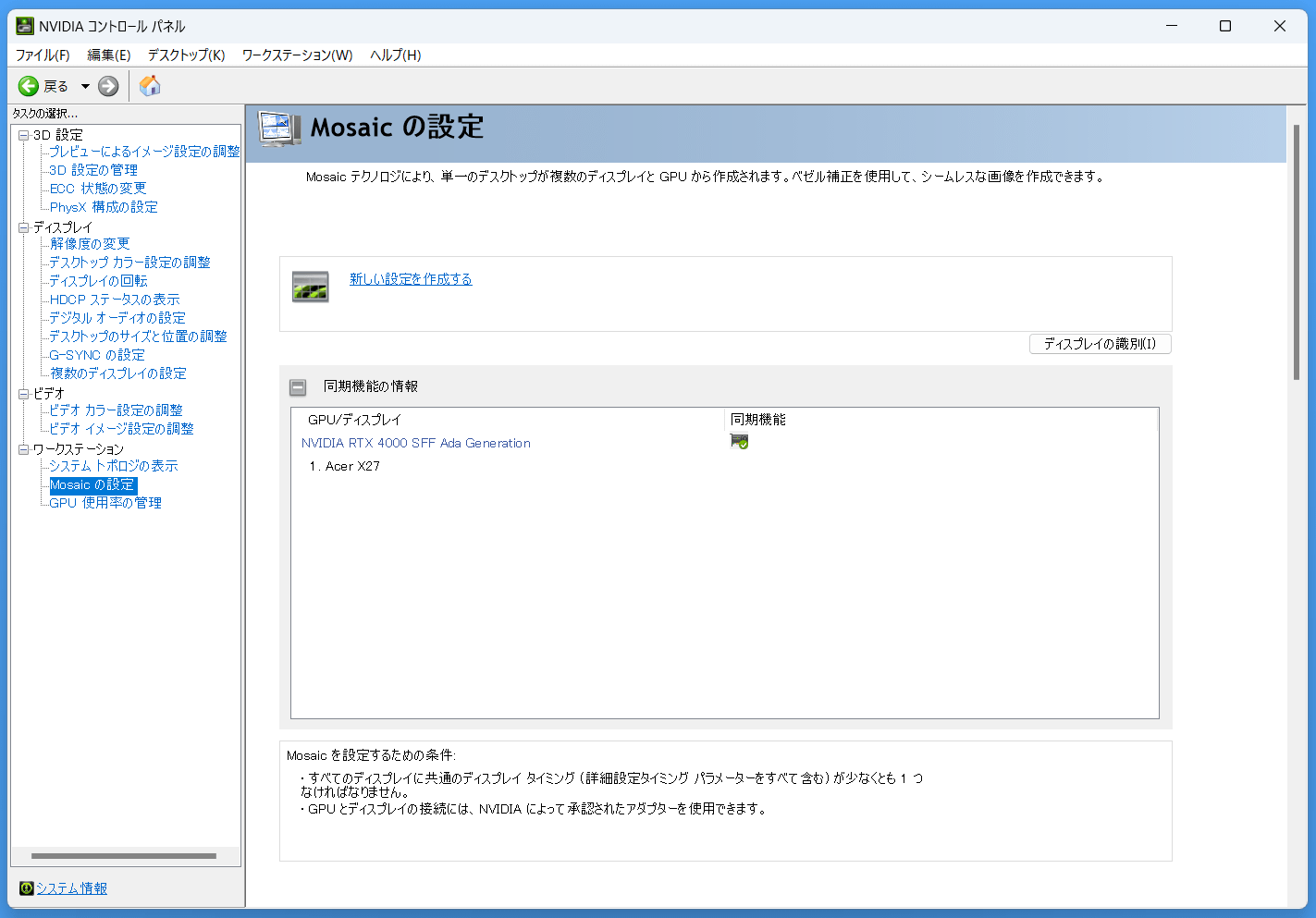Click the GPU/ディスプレイ column header
The height and width of the screenshot is (918, 1316).
(x=508, y=420)
